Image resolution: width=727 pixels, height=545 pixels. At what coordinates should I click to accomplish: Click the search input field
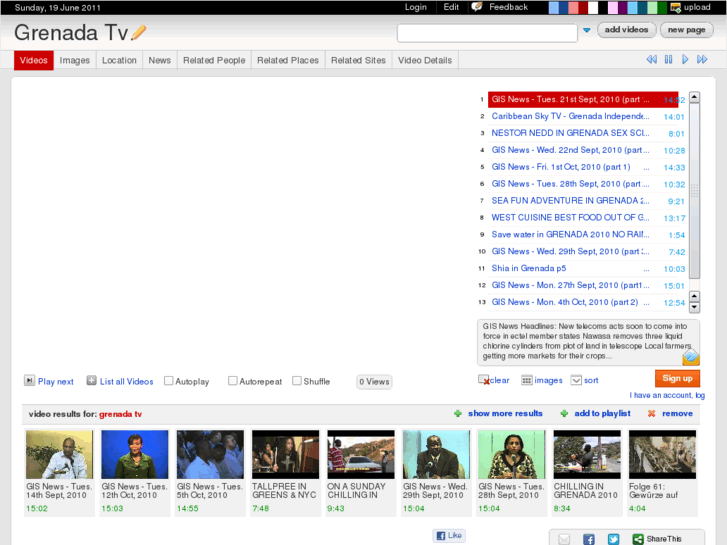(x=487, y=33)
